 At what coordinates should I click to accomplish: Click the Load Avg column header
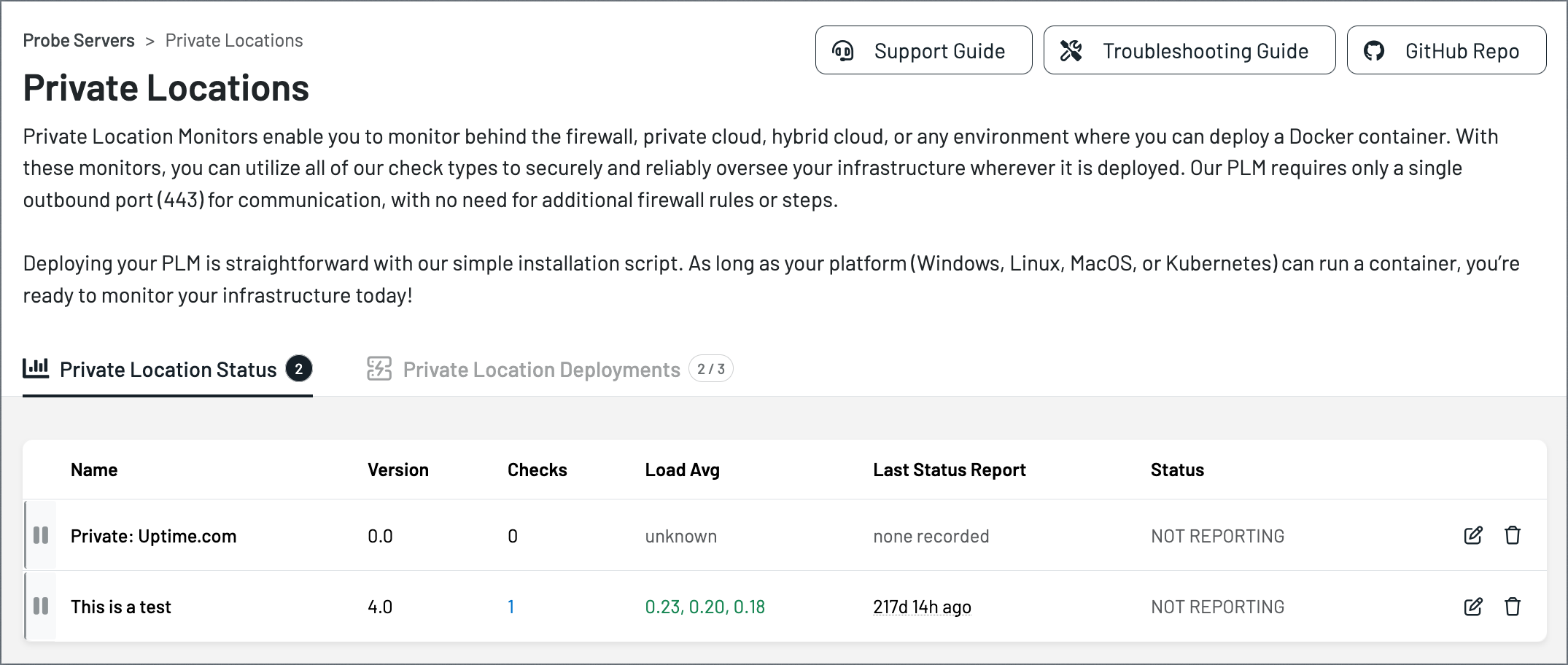[683, 470]
